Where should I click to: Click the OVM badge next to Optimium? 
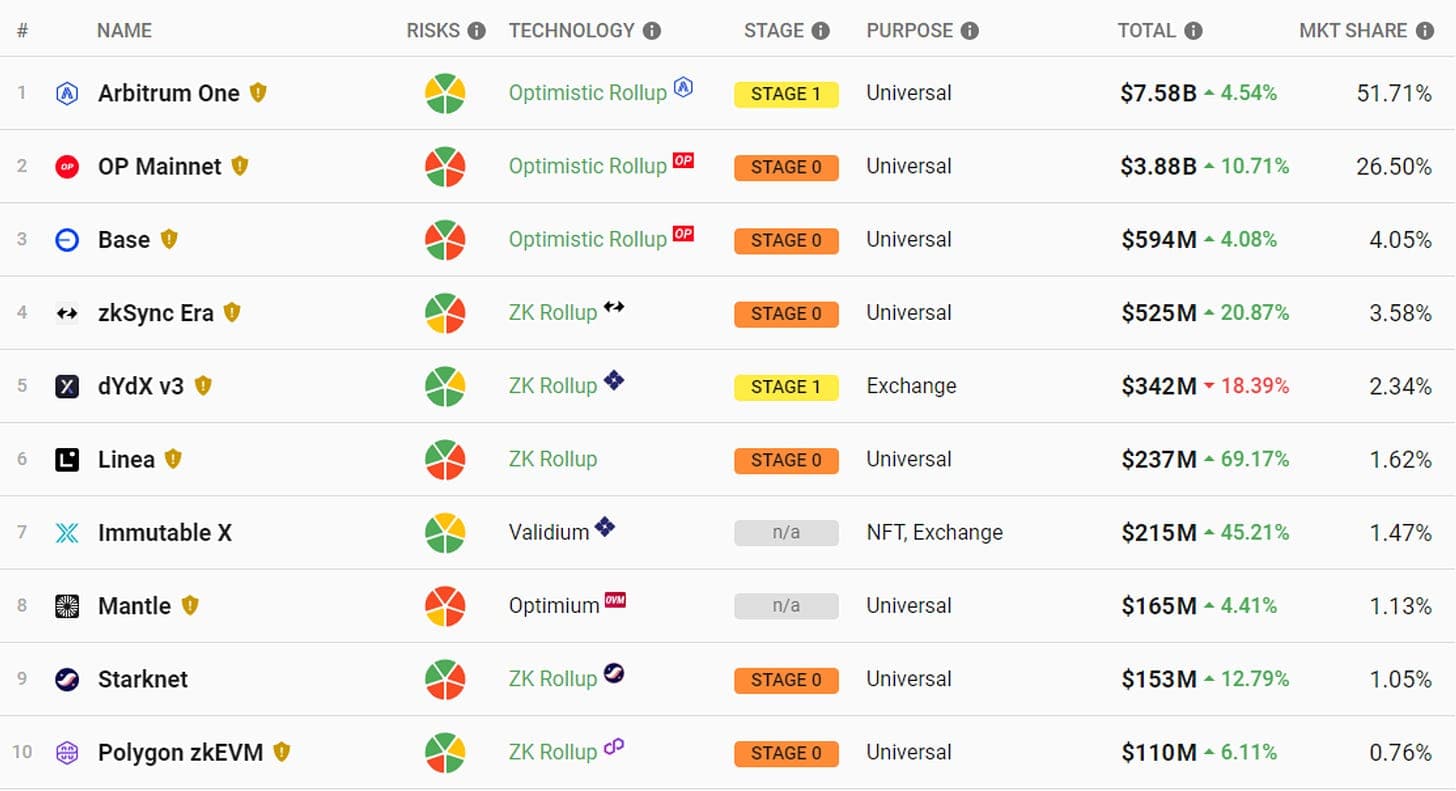tap(615, 600)
